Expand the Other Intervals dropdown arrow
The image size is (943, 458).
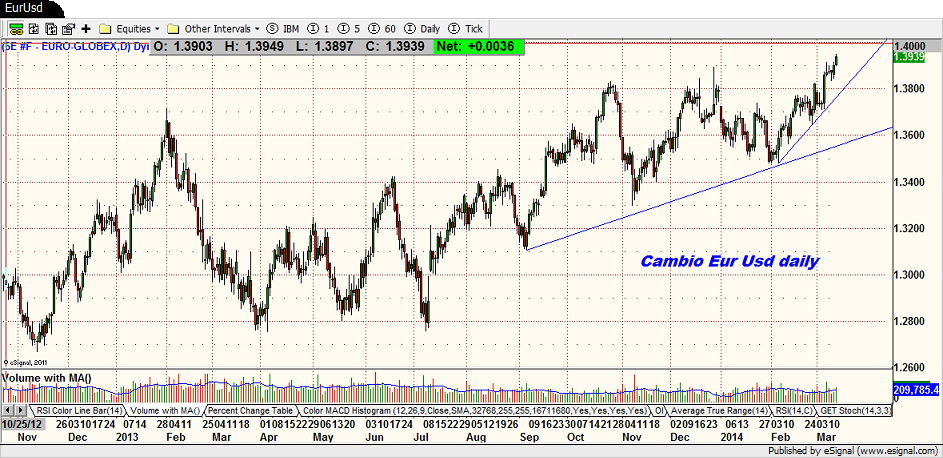(x=257, y=28)
